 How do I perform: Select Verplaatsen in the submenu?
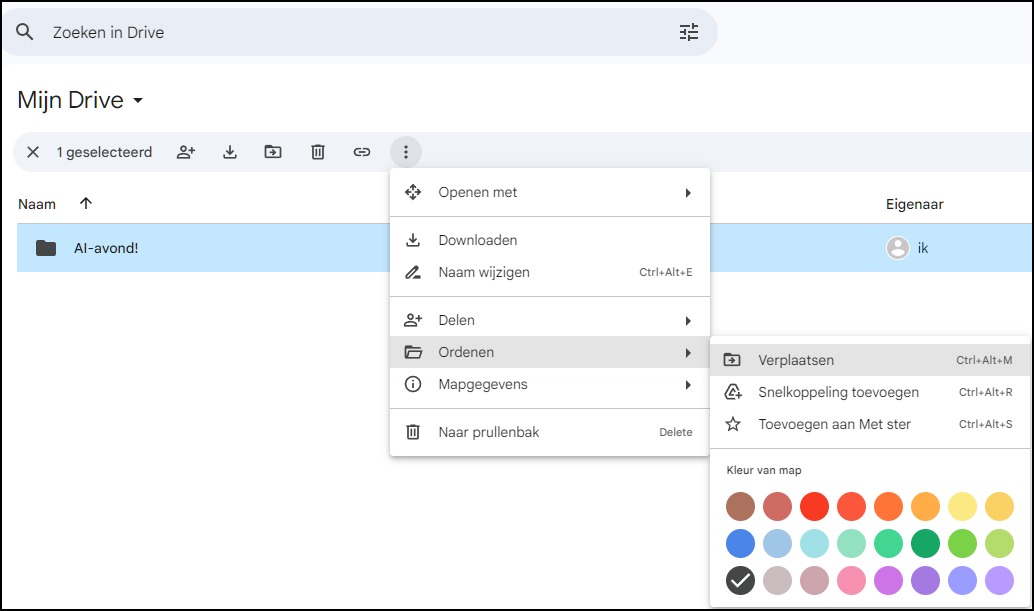click(x=796, y=360)
